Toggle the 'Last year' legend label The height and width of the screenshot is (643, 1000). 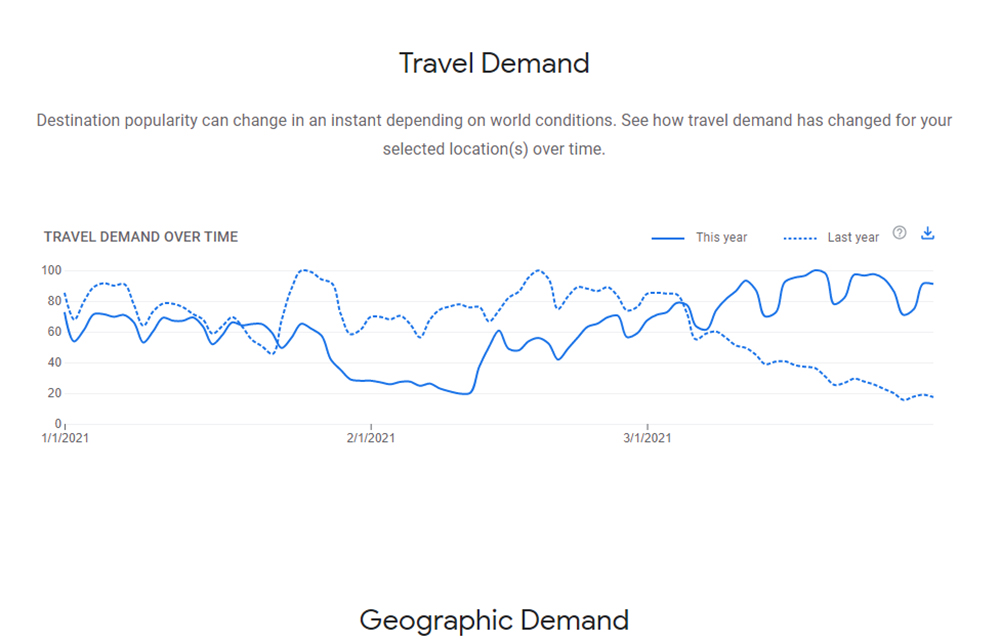(853, 238)
